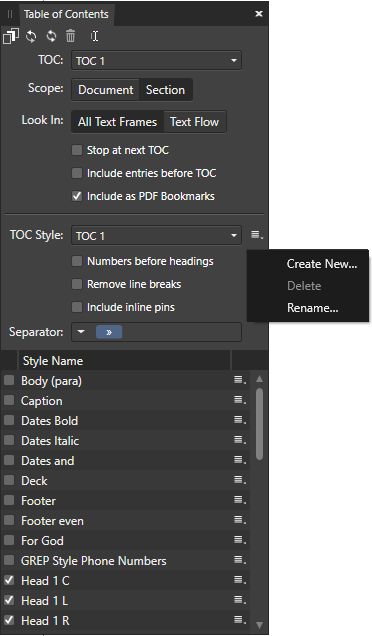The height and width of the screenshot is (636, 372).
Task: Check the Caption style checkbox
Action: click(x=9, y=400)
